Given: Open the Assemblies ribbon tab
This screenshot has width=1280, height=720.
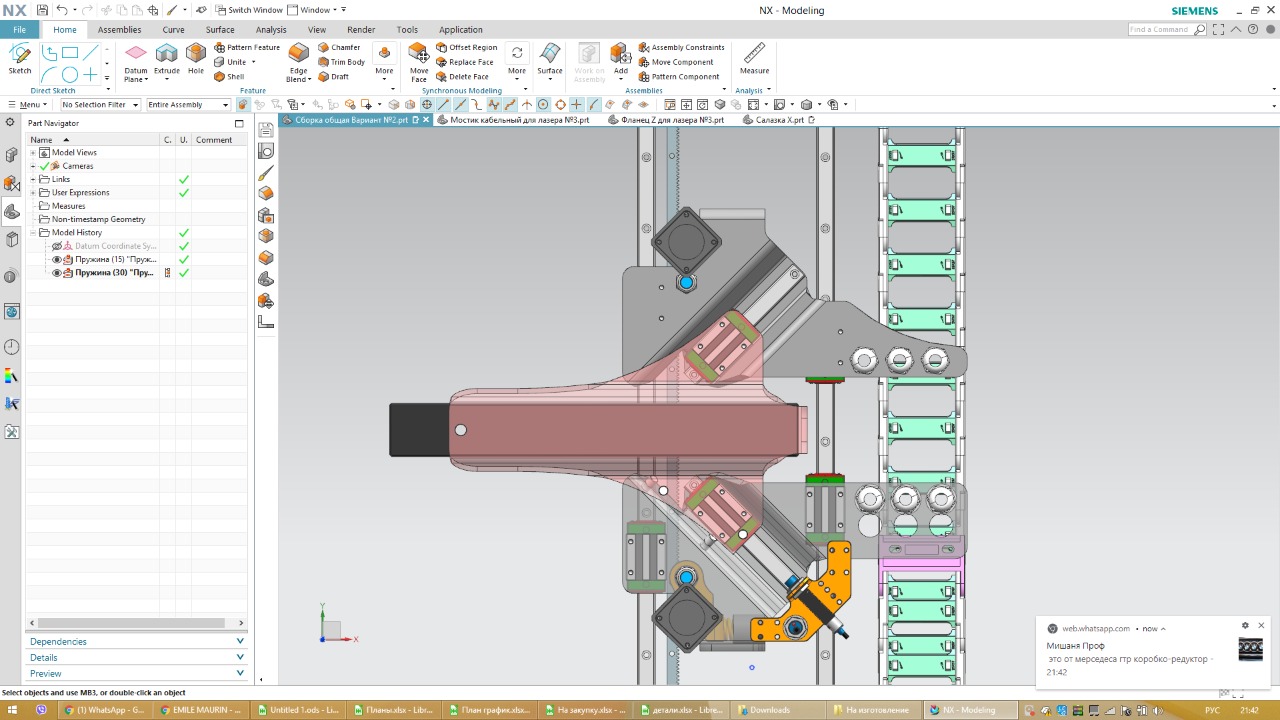Looking at the screenshot, I should [119, 30].
